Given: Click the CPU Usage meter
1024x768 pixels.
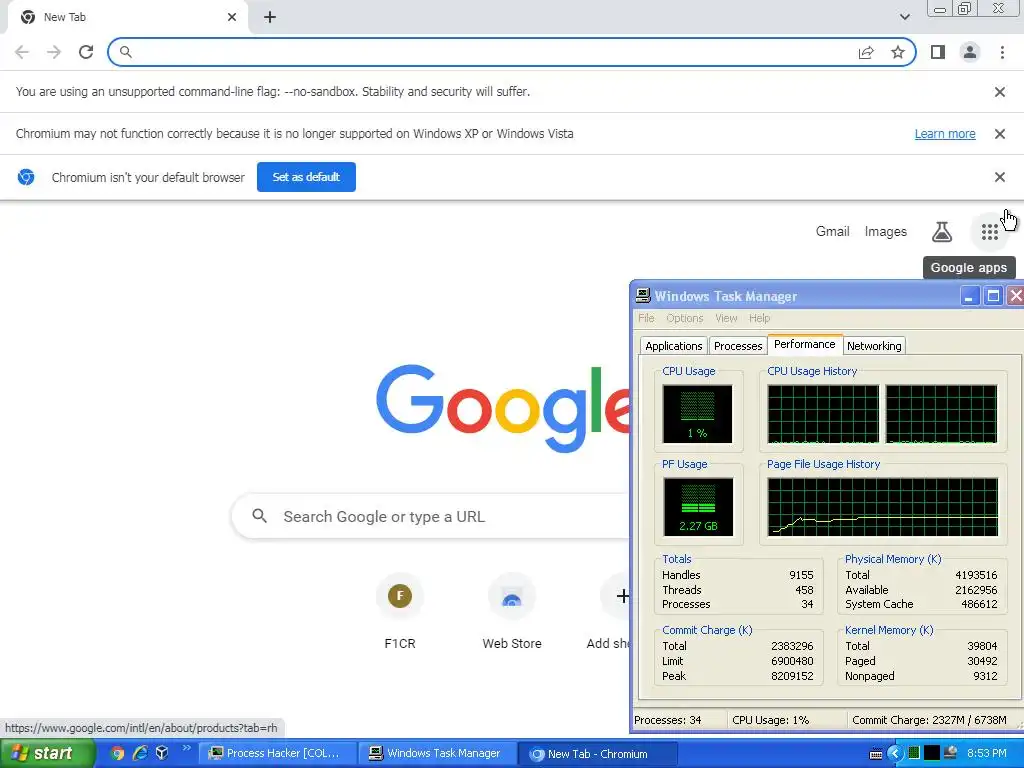Looking at the screenshot, I should tap(697, 414).
